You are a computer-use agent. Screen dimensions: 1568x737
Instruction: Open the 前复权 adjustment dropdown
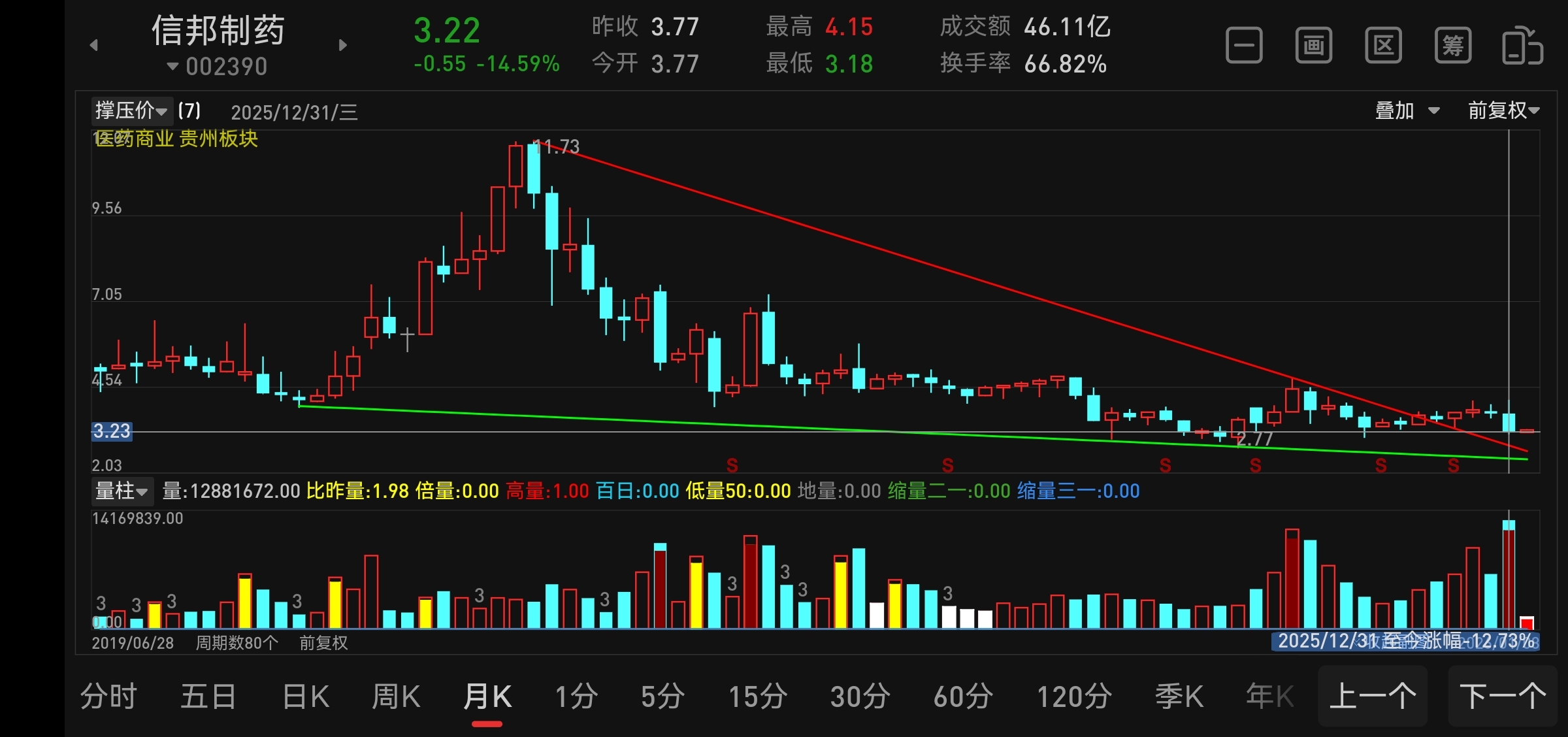coord(1503,110)
